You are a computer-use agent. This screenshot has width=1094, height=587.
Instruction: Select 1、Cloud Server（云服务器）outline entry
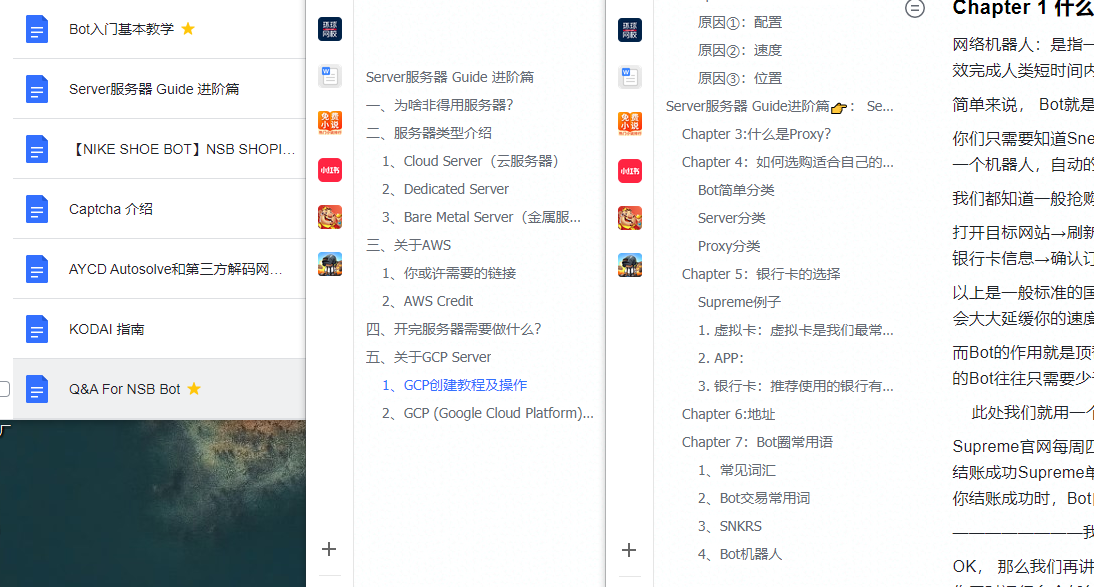473,161
